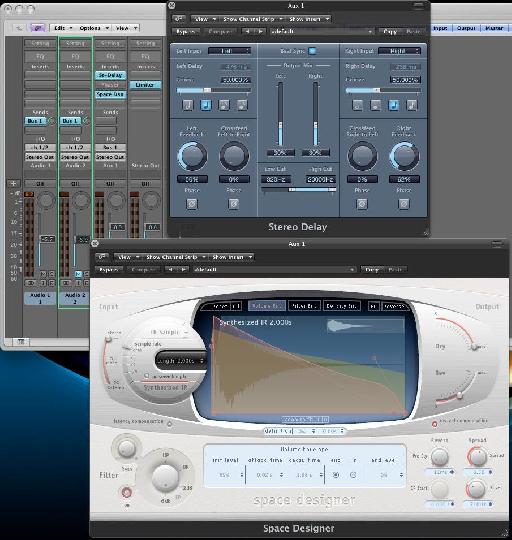Toggle the Beat Sync checkbox
Screen dimensions: 512x540
coord(312,51)
